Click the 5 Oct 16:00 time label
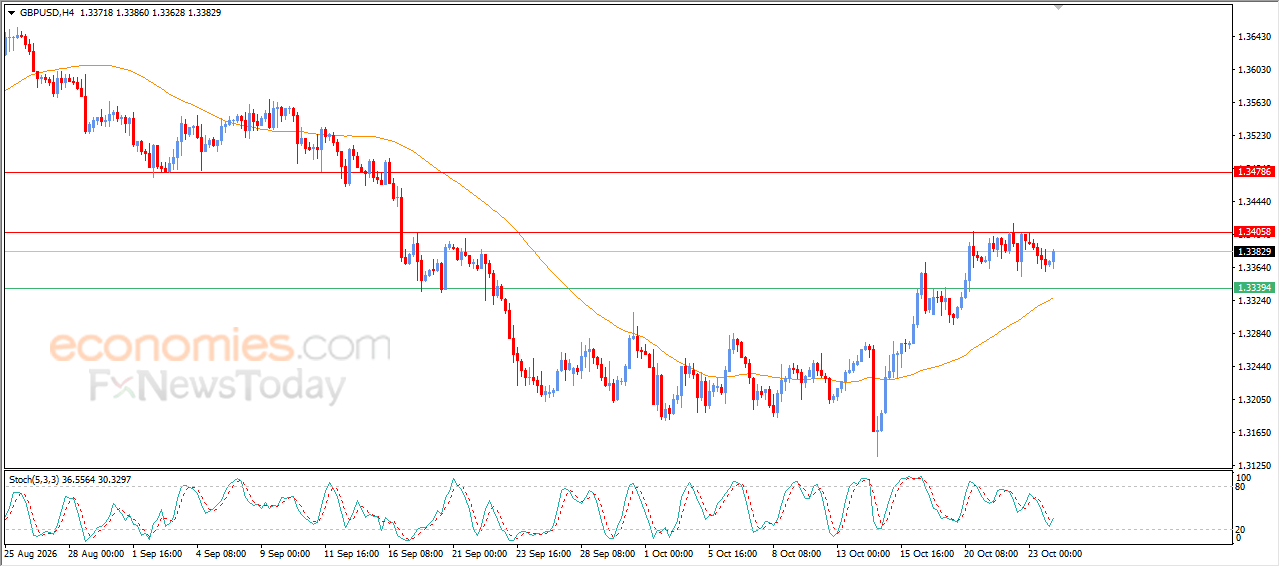 [x=733, y=553]
